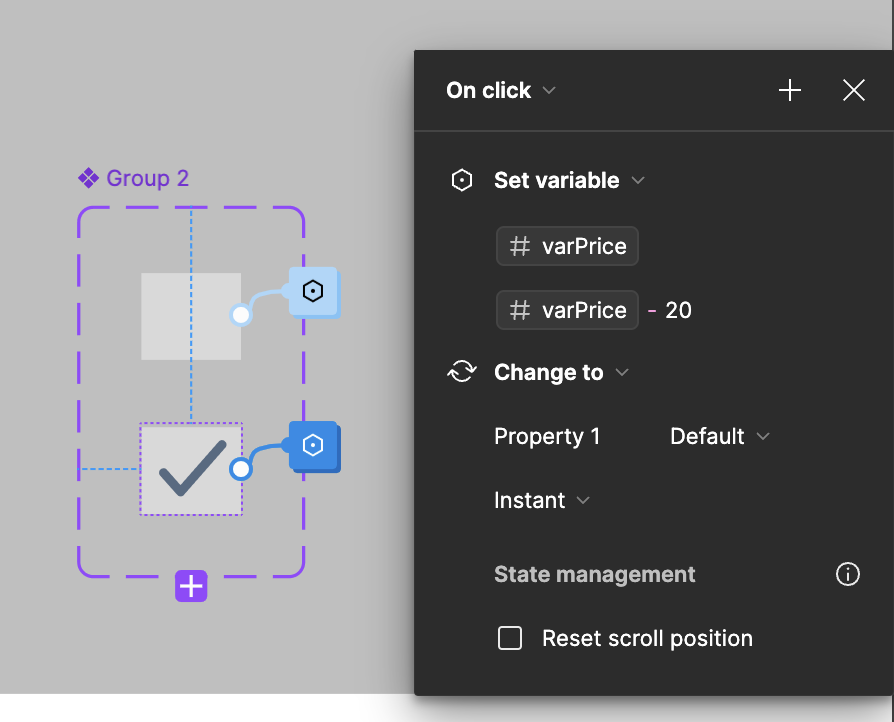This screenshot has width=894, height=722.
Task: Select the light blue interaction badge on top variant
Action: (314, 291)
